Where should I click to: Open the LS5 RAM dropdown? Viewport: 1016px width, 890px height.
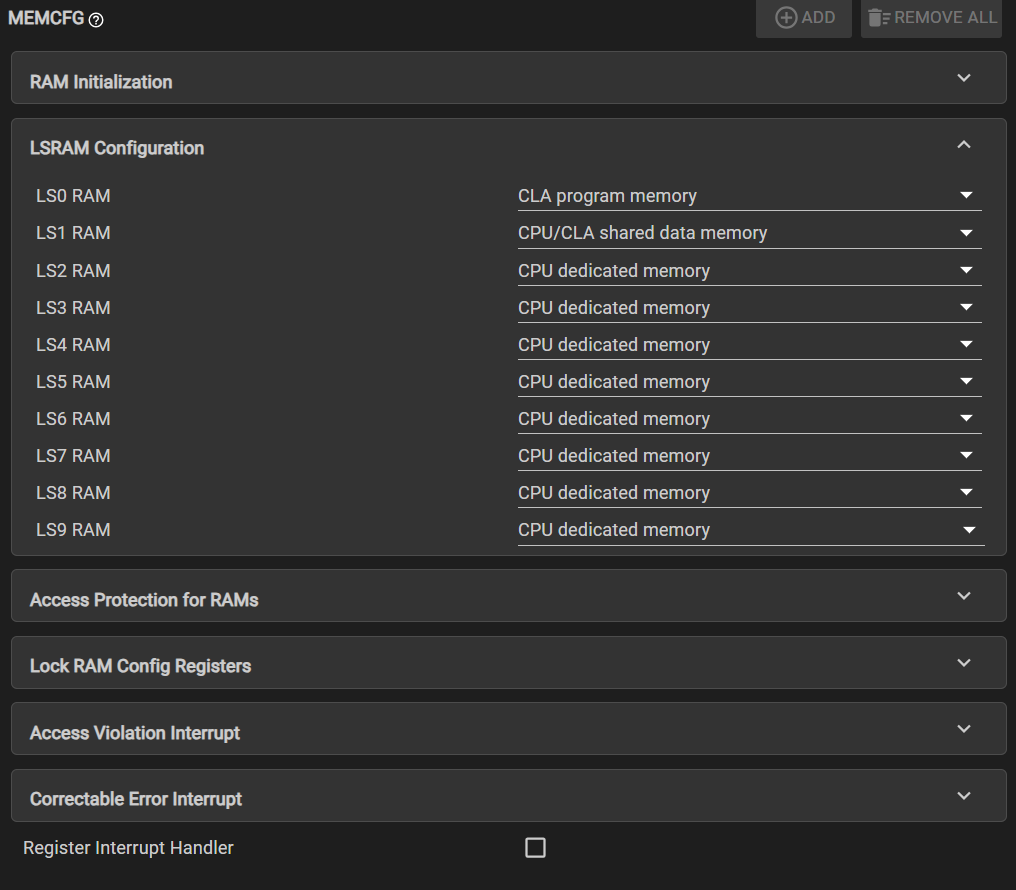pyautogui.click(x=748, y=382)
